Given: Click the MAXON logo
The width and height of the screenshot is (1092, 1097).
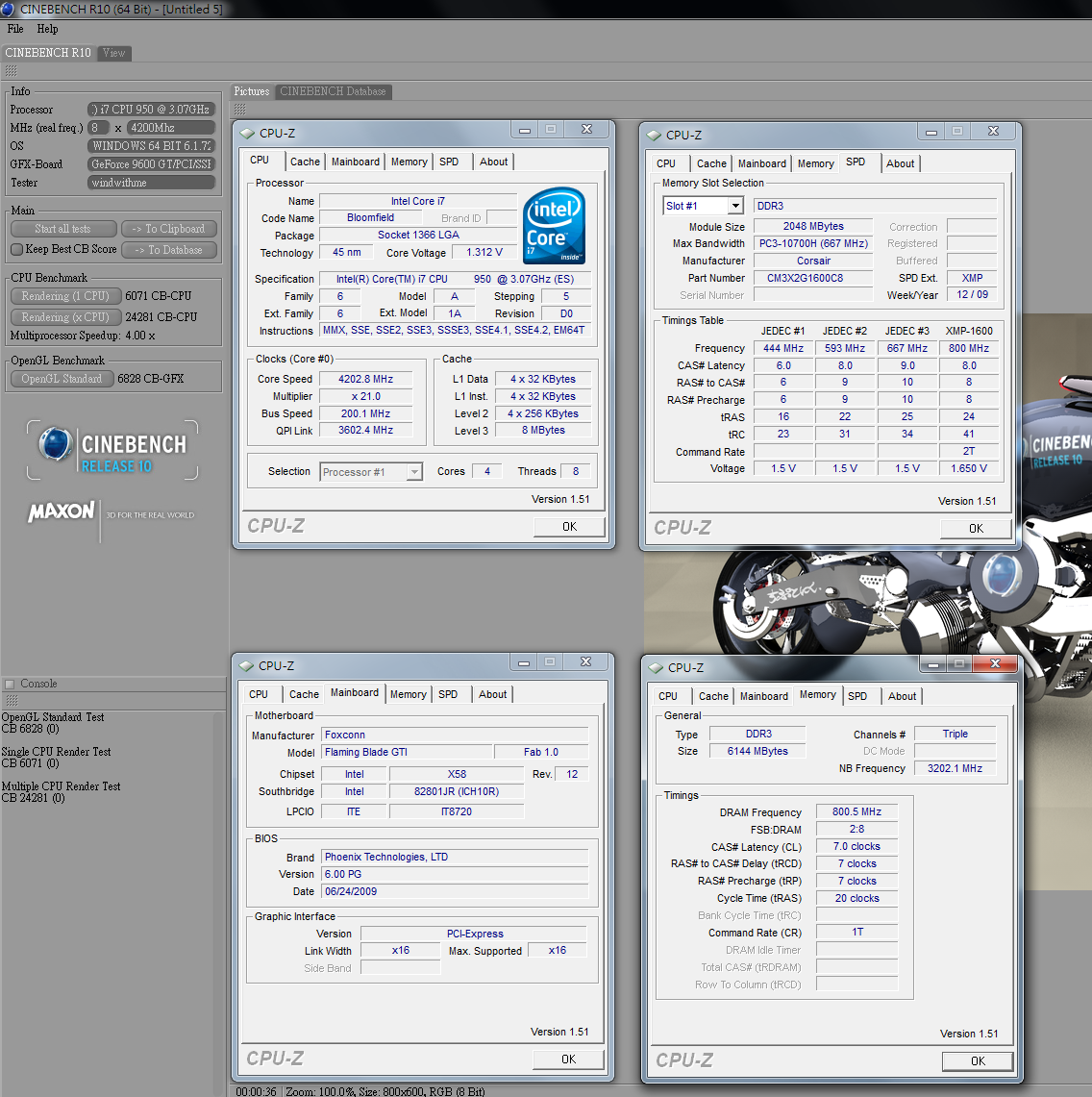Looking at the screenshot, I should point(61,511).
